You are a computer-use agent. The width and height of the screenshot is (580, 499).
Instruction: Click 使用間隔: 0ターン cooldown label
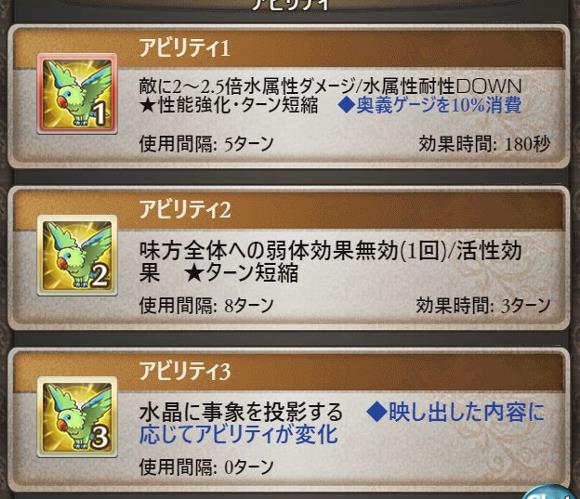click(x=206, y=467)
